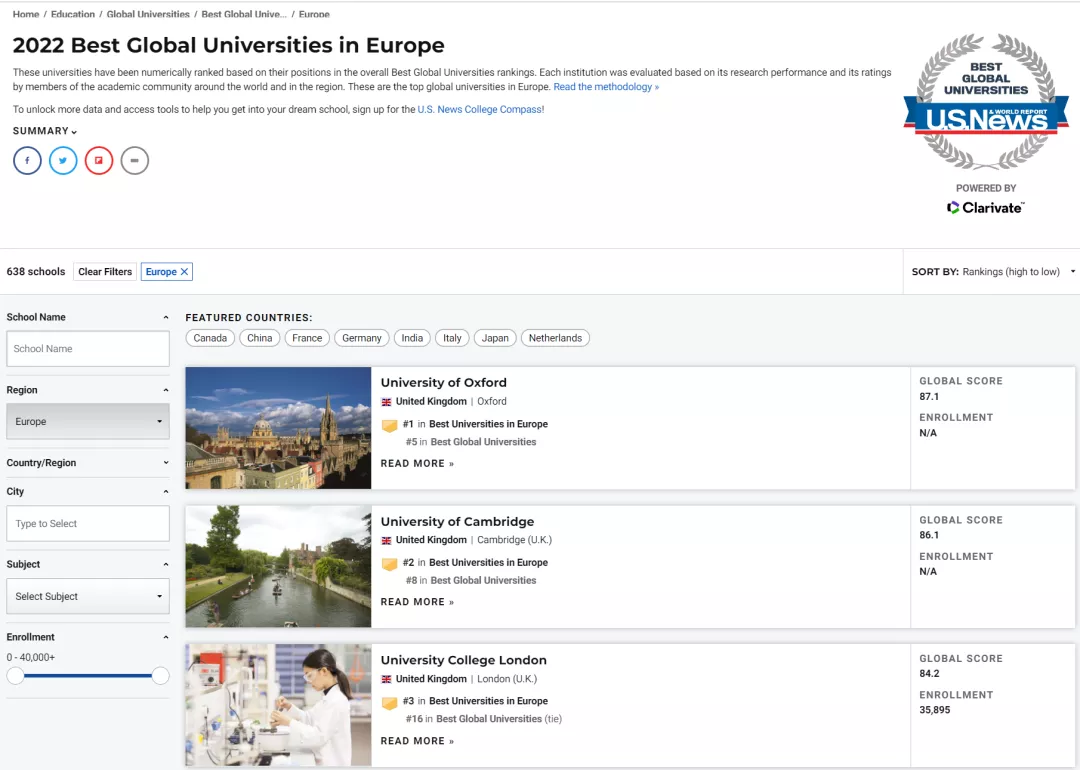Open the Cambridge river thumbnail
This screenshot has height=770, width=1080.
pos(278,566)
